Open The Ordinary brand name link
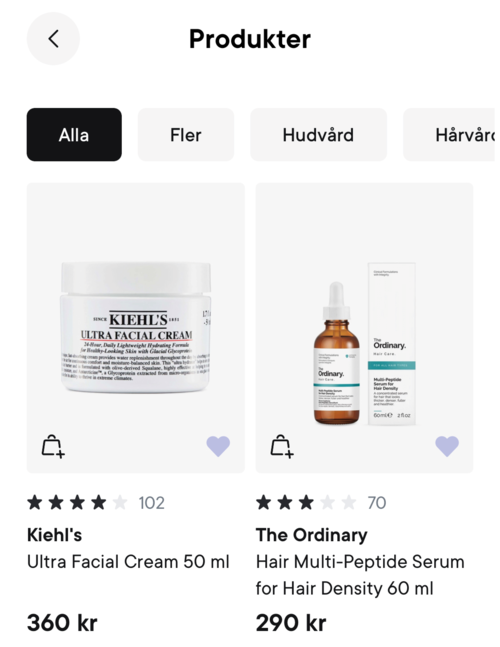 tap(311, 535)
